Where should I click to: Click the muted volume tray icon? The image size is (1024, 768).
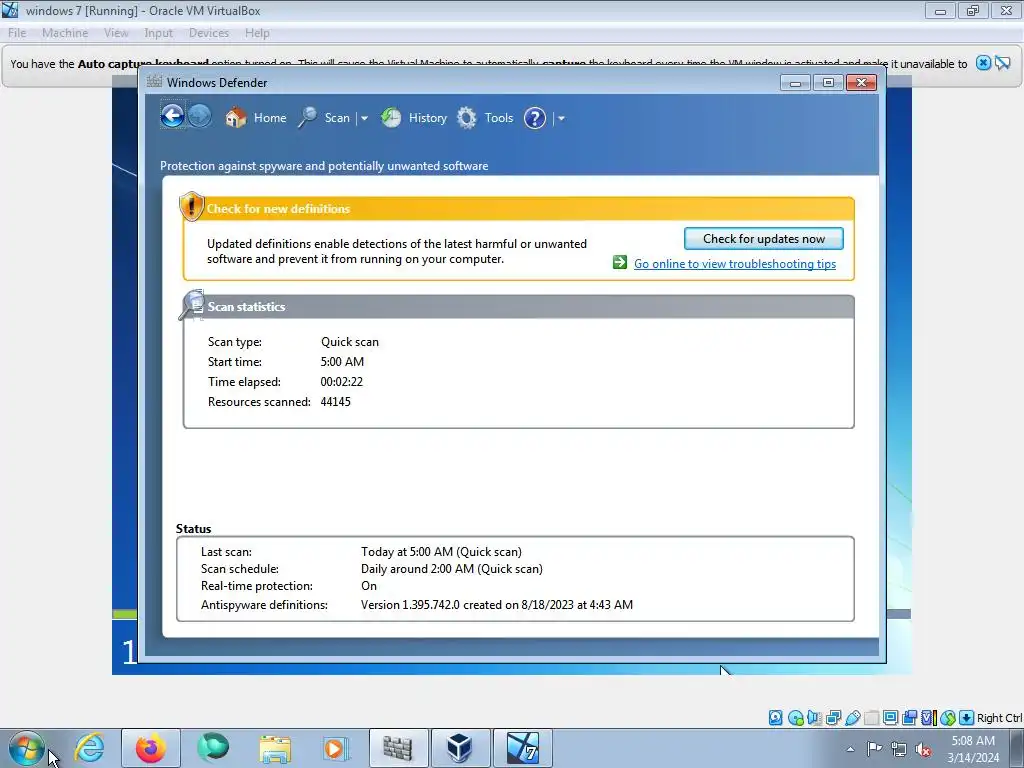coord(923,749)
